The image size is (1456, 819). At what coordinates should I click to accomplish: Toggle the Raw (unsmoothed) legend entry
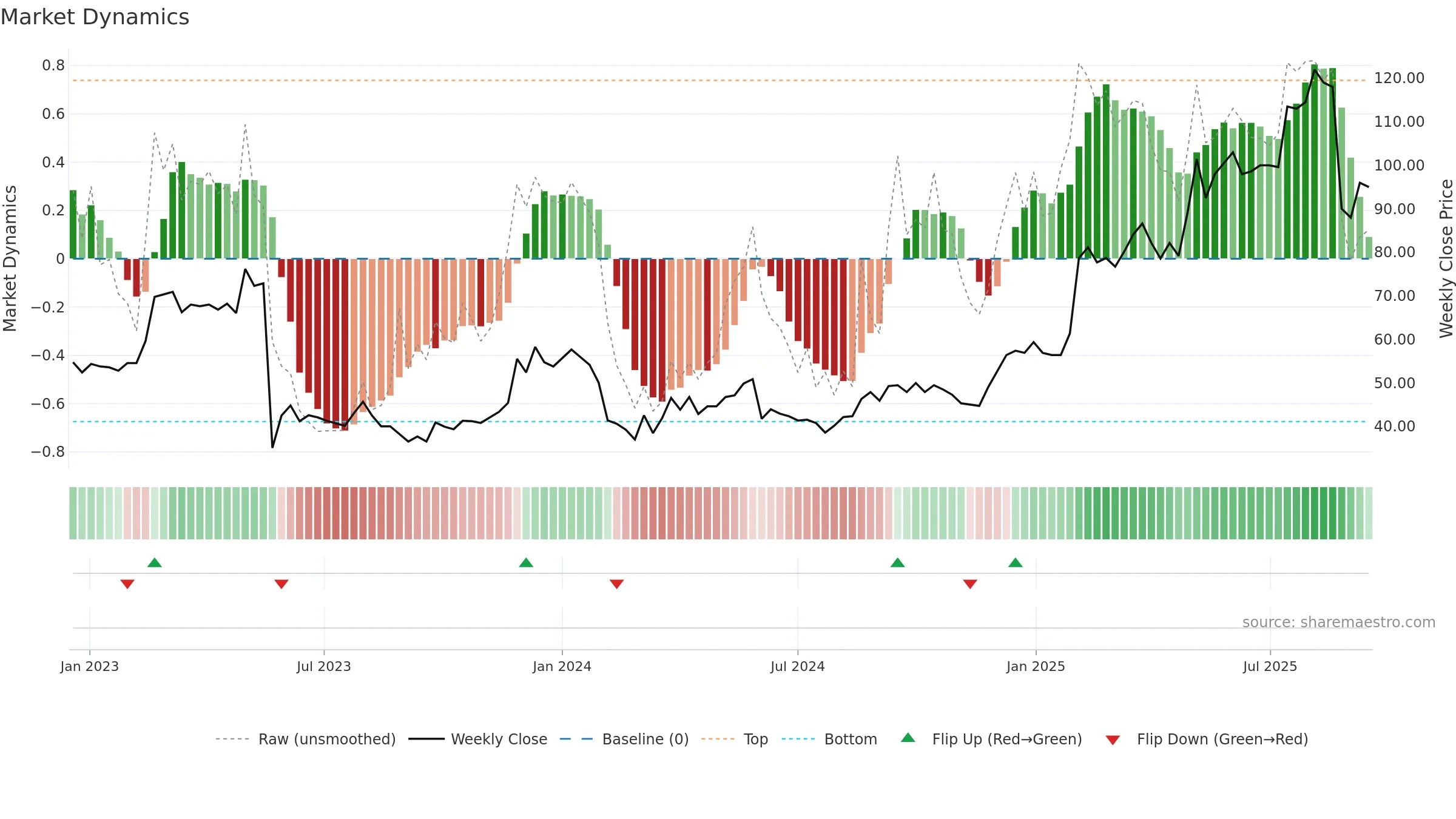pos(327,739)
